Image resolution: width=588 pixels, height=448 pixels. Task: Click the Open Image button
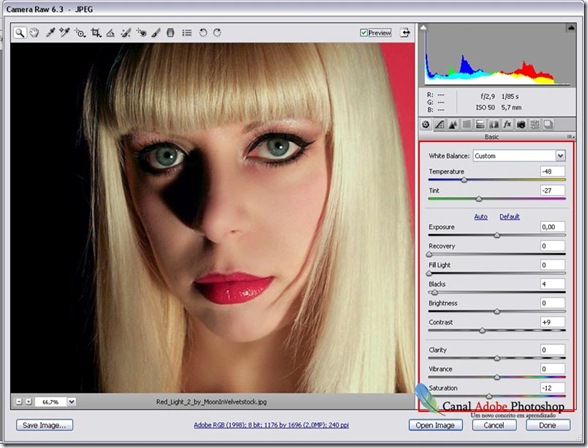[435, 425]
